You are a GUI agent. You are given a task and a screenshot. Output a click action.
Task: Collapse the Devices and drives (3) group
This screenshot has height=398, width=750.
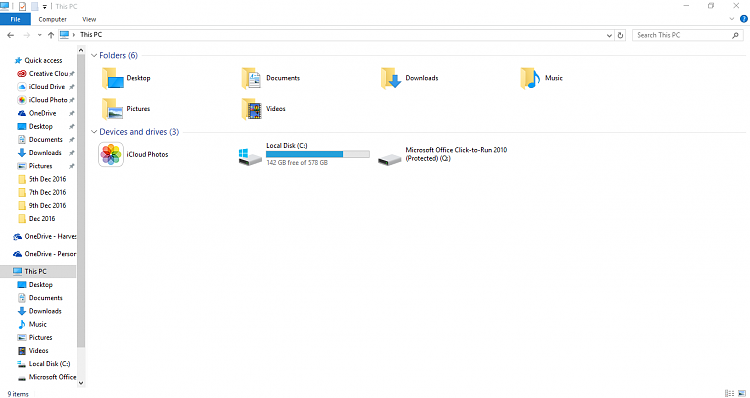94,132
